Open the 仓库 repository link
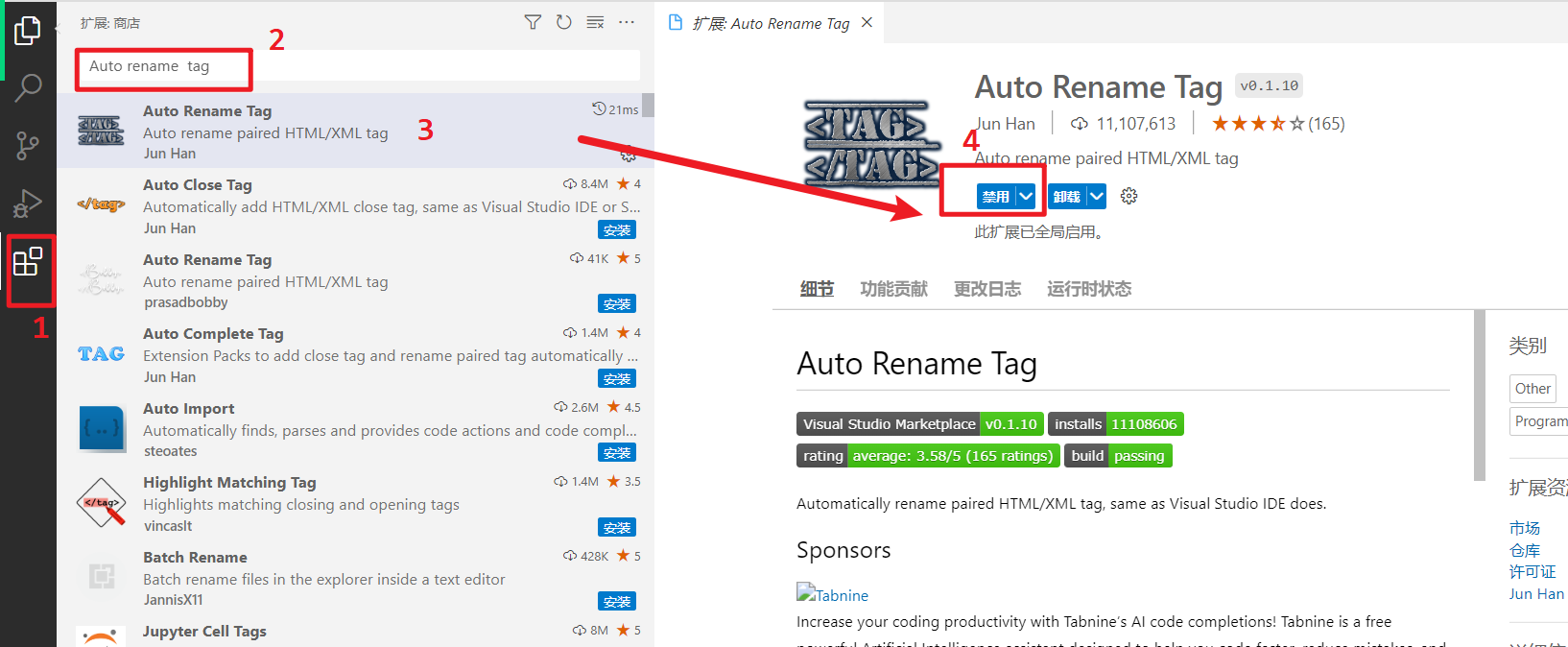1568x647 pixels. click(x=1524, y=550)
